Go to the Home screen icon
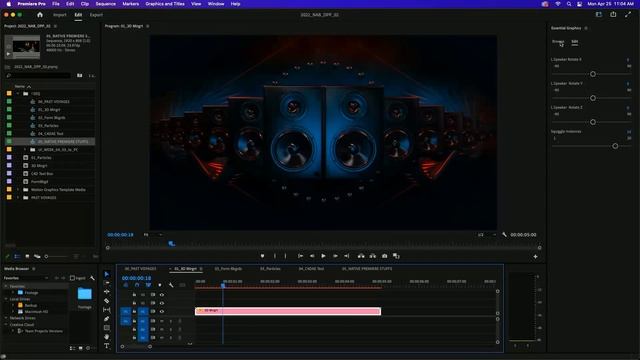 [40, 15]
